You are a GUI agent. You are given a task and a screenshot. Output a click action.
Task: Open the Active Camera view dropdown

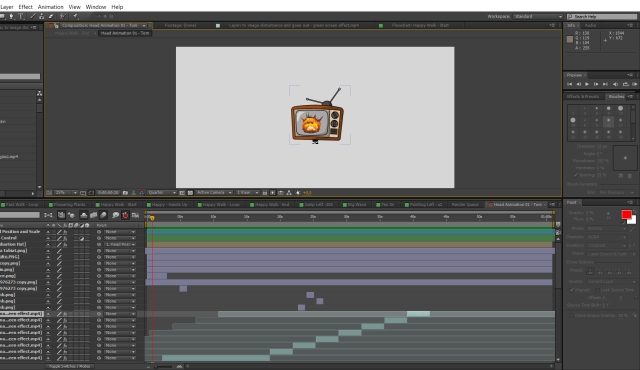click(x=214, y=193)
